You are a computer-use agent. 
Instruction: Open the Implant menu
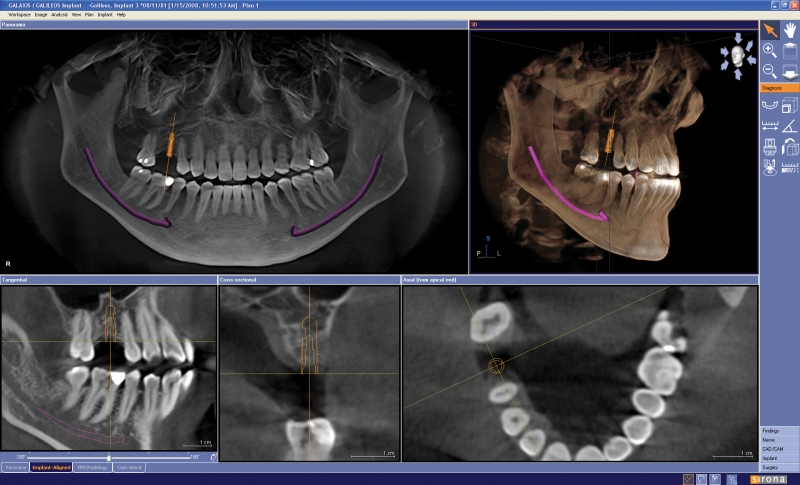[x=105, y=15]
